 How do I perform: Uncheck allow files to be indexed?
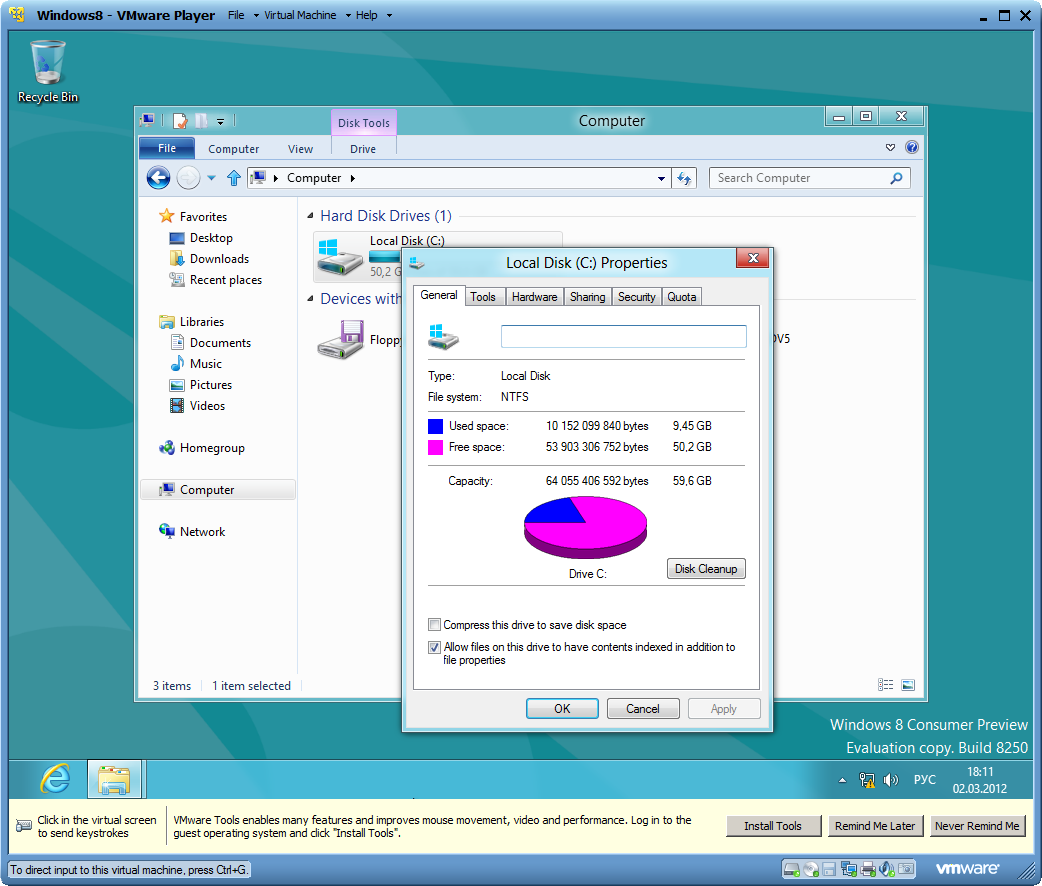click(434, 647)
